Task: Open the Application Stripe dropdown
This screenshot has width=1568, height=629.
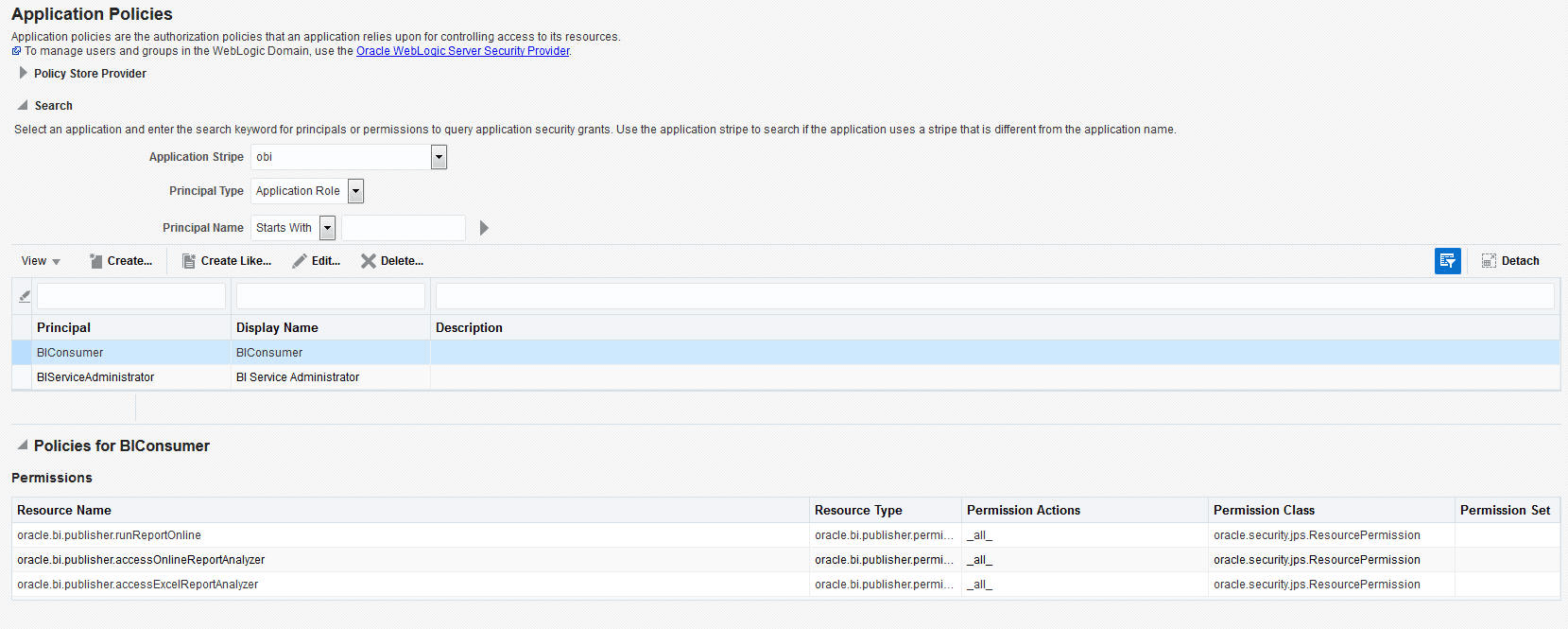Action: [x=439, y=157]
